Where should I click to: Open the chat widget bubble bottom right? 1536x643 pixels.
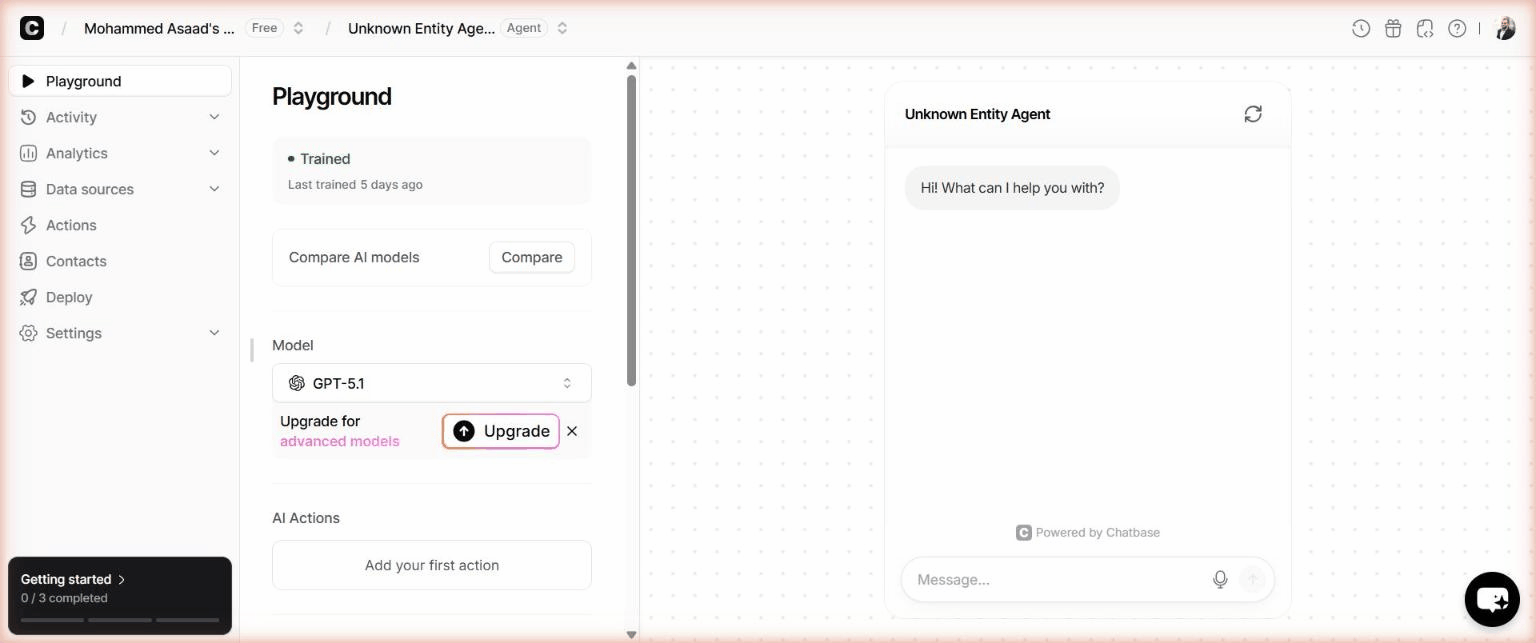pos(1491,599)
